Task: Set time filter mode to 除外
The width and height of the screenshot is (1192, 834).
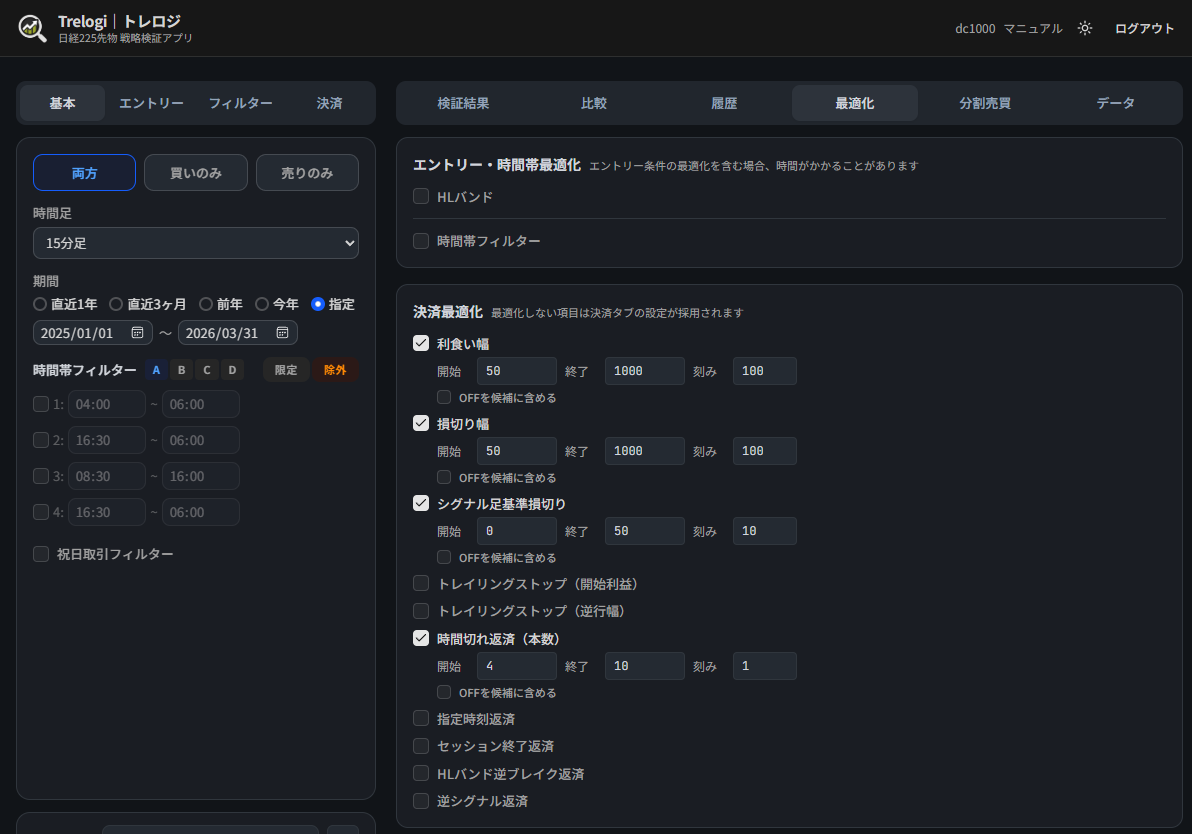Action: pos(335,370)
